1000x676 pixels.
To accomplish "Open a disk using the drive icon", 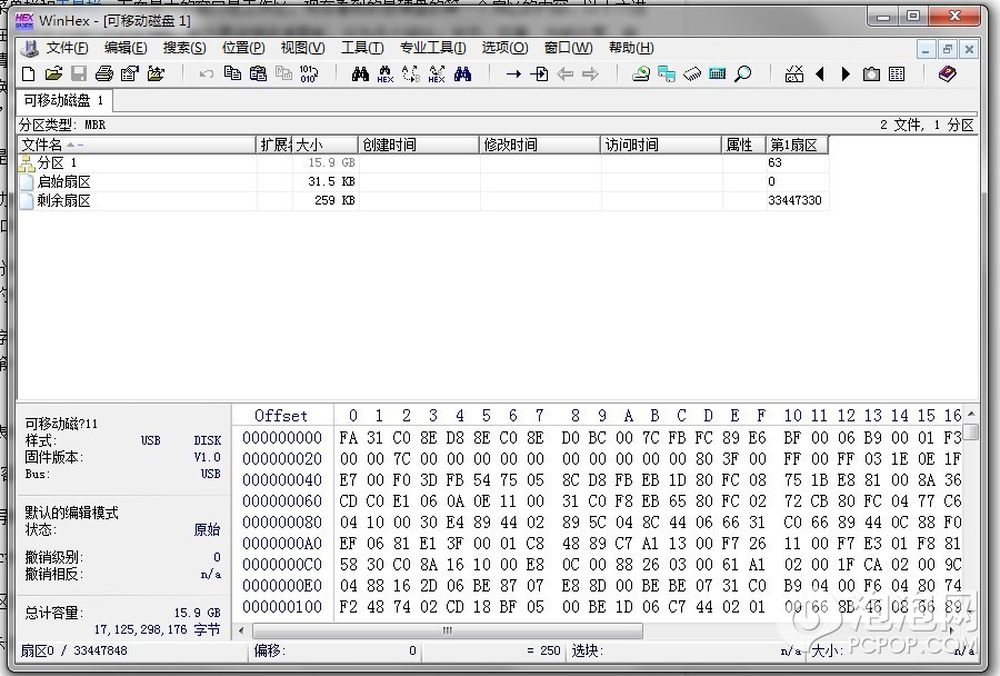I will [x=640, y=74].
